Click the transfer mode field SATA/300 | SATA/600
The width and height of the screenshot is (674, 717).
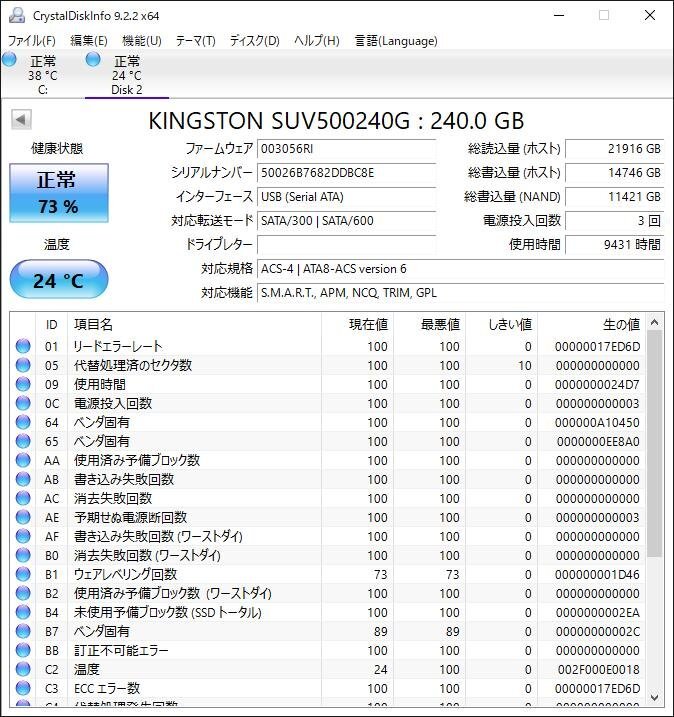point(347,221)
